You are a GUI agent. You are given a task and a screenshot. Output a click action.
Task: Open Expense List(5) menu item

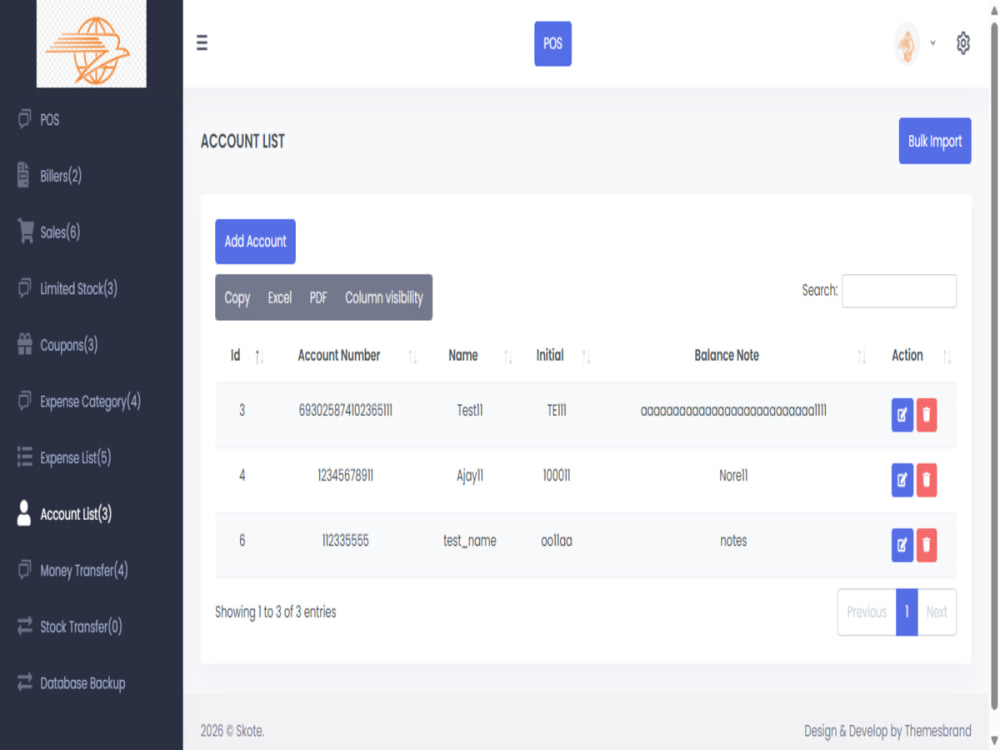(x=75, y=457)
